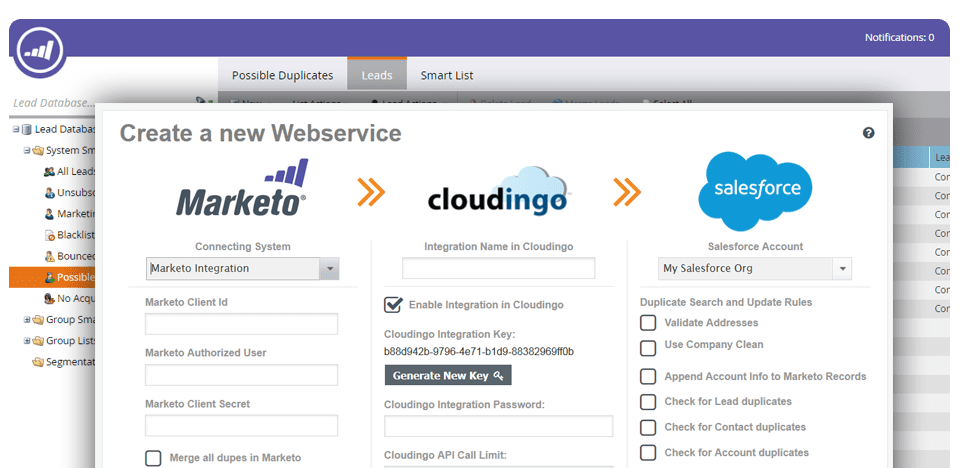Select the Leads tab
This screenshot has height=468, width=961.
(377, 74)
